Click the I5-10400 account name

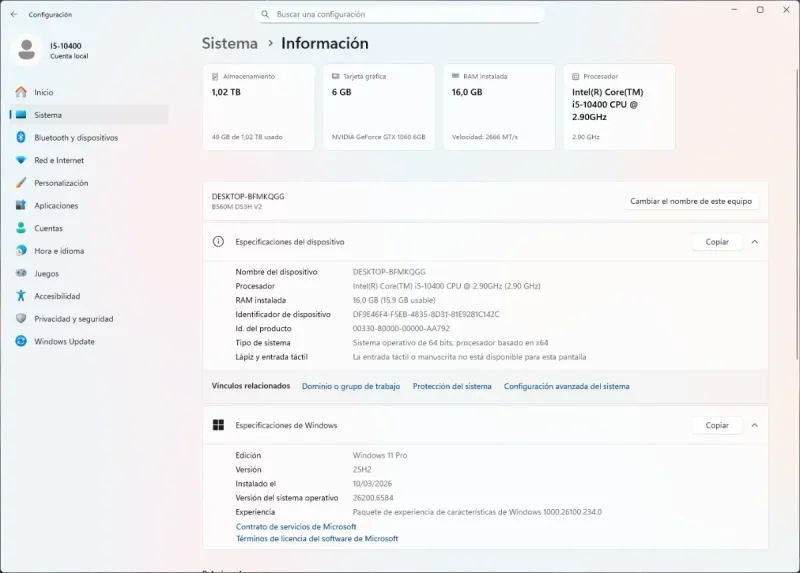point(66,46)
